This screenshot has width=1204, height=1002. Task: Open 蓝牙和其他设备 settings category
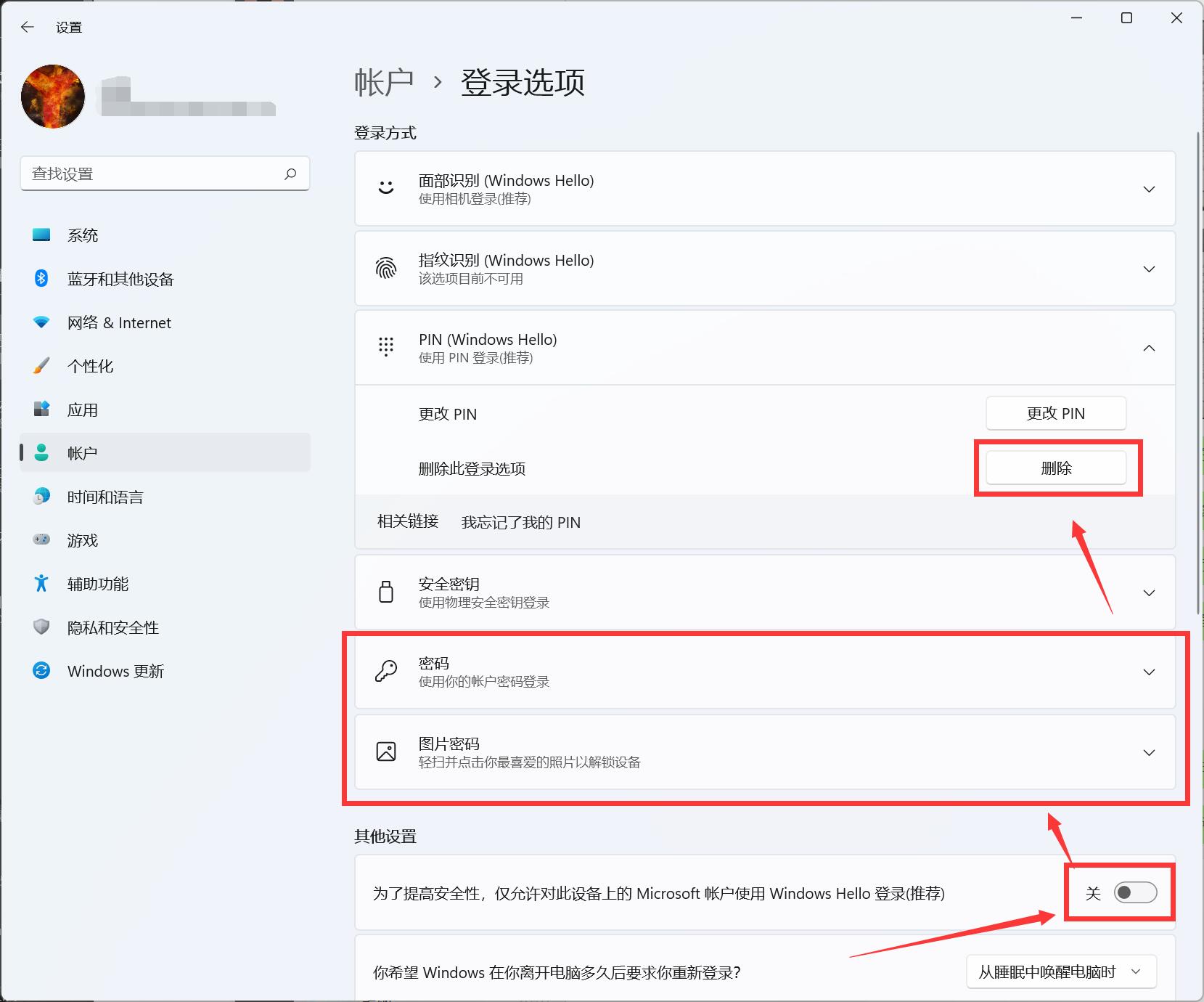[165, 278]
